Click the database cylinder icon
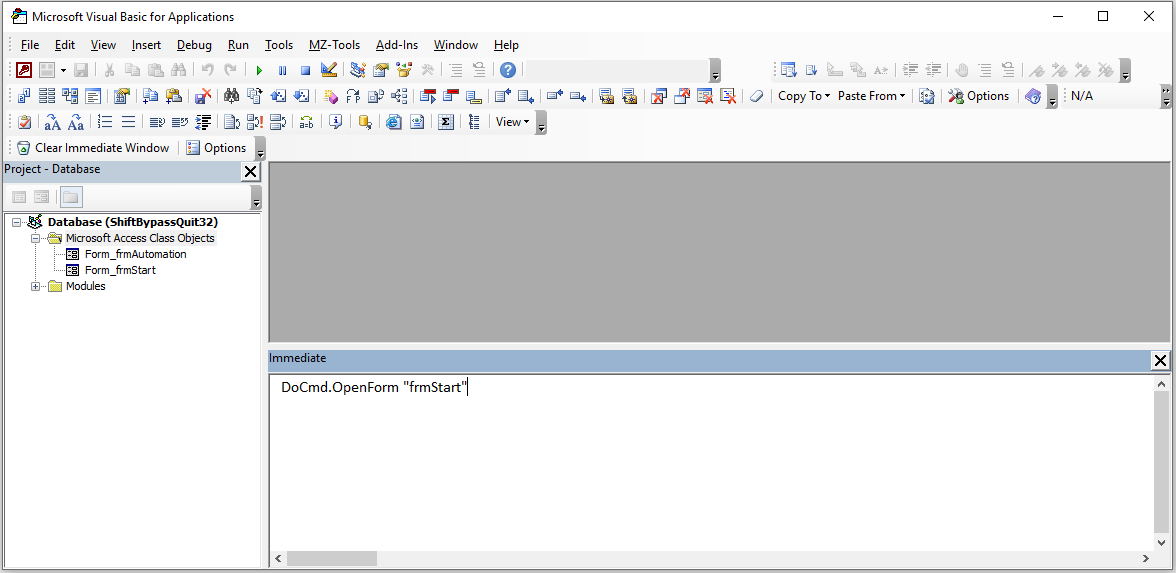 click(364, 122)
